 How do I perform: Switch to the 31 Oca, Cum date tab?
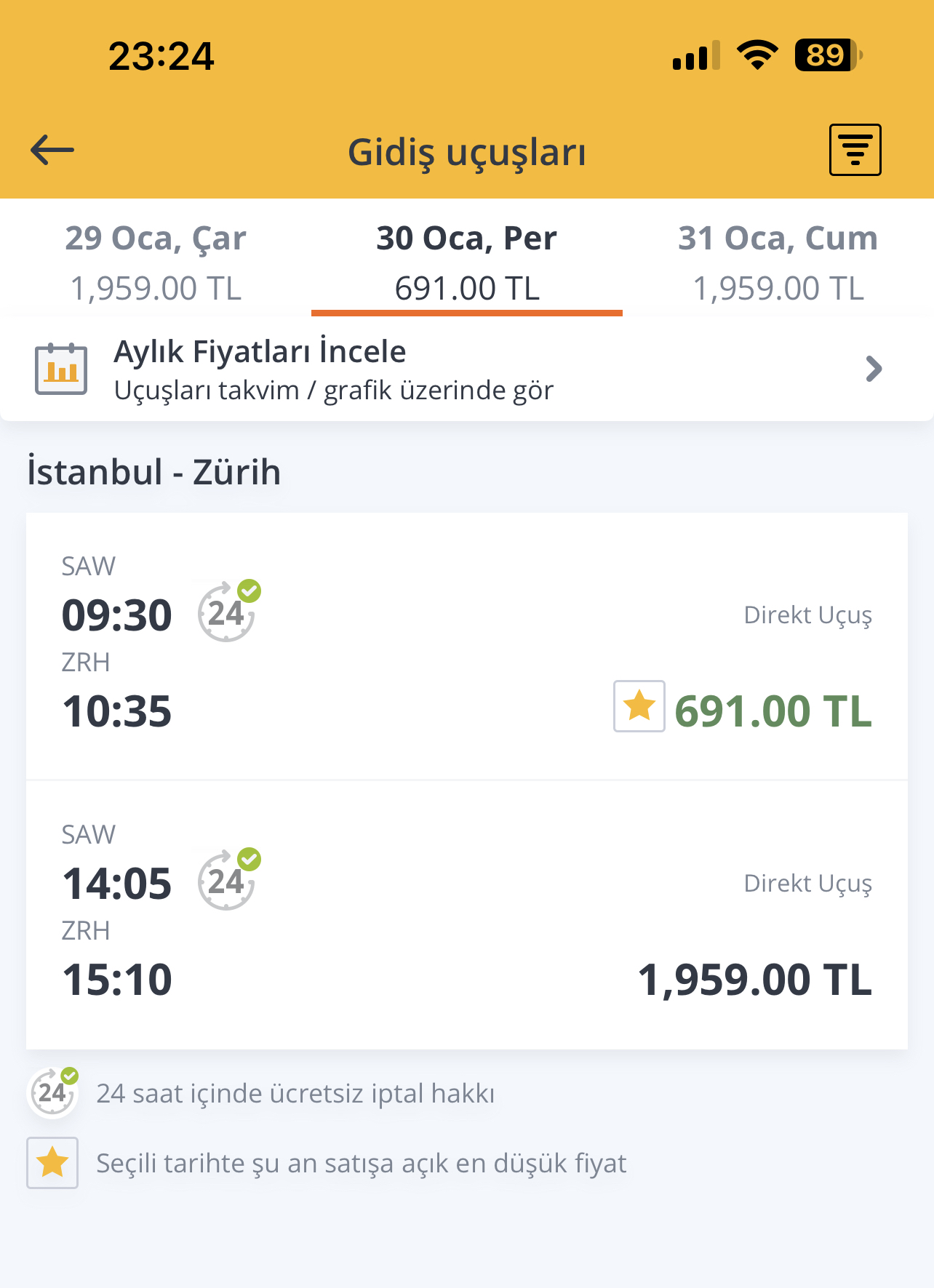point(778,262)
